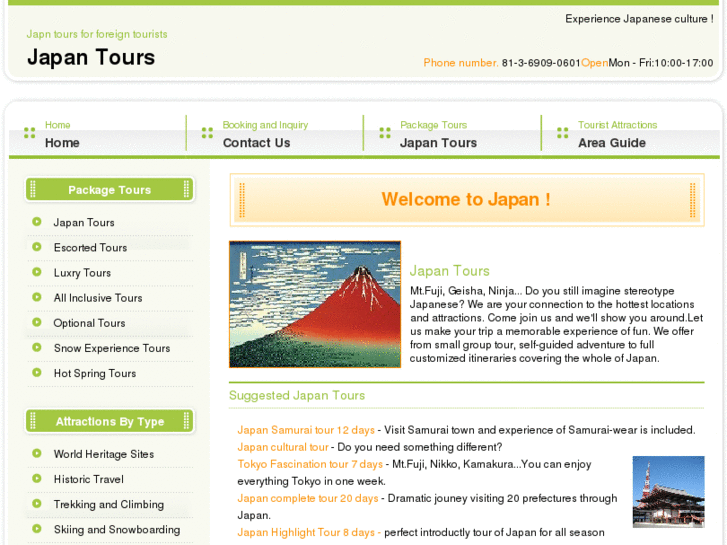Click the bullet icon beside Escorted Tours
This screenshot has height=545, width=727.
[37, 247]
